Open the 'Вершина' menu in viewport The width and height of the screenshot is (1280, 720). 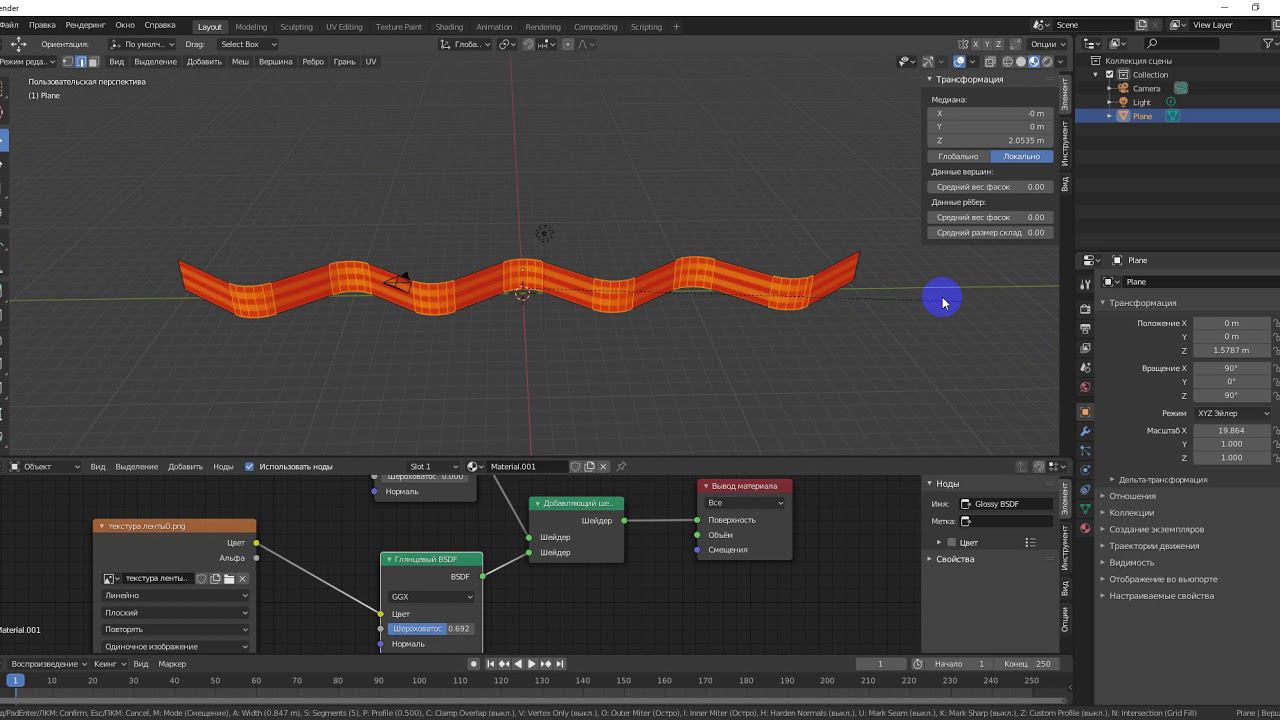point(276,62)
